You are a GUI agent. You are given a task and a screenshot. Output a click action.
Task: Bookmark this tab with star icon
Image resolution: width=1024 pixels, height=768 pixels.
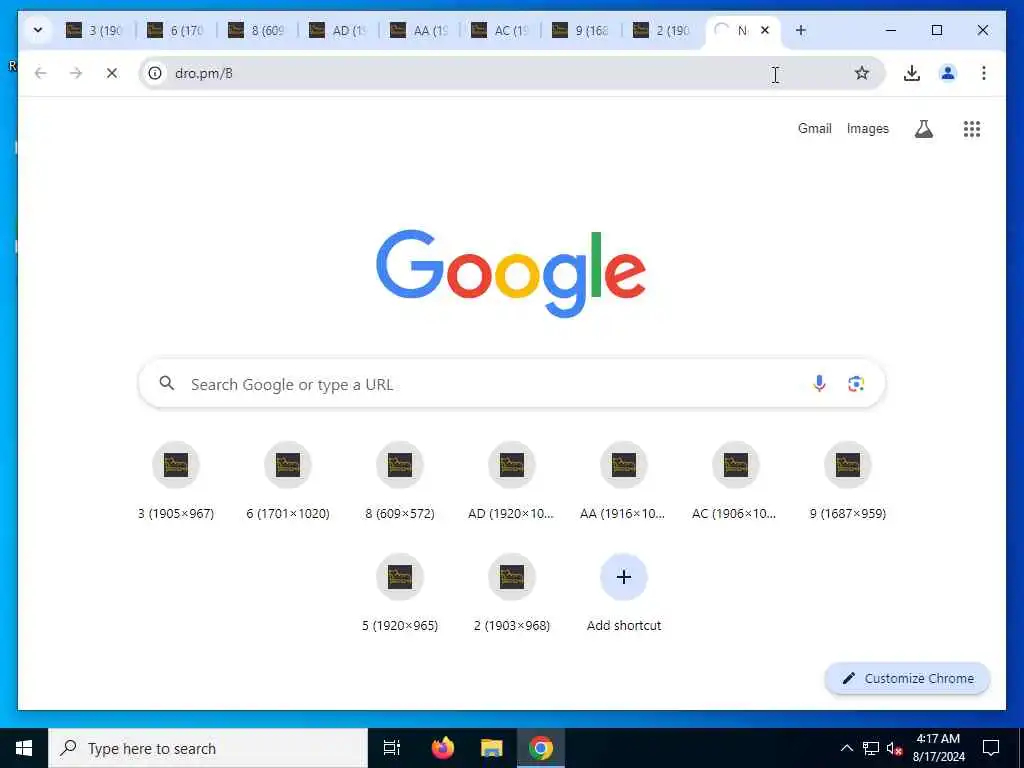coord(862,73)
